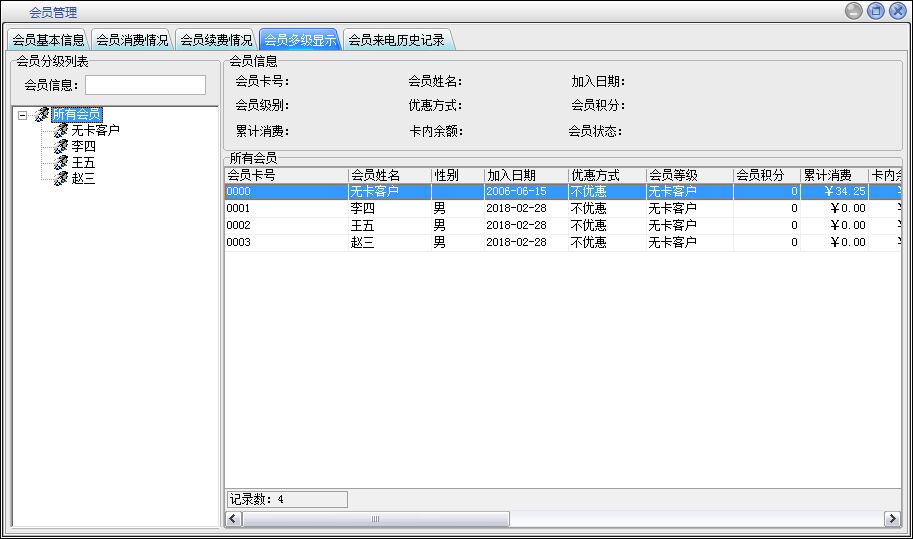Open the 会员来电历史记录 tab
Viewport: 913px width, 539px height.
click(396, 41)
